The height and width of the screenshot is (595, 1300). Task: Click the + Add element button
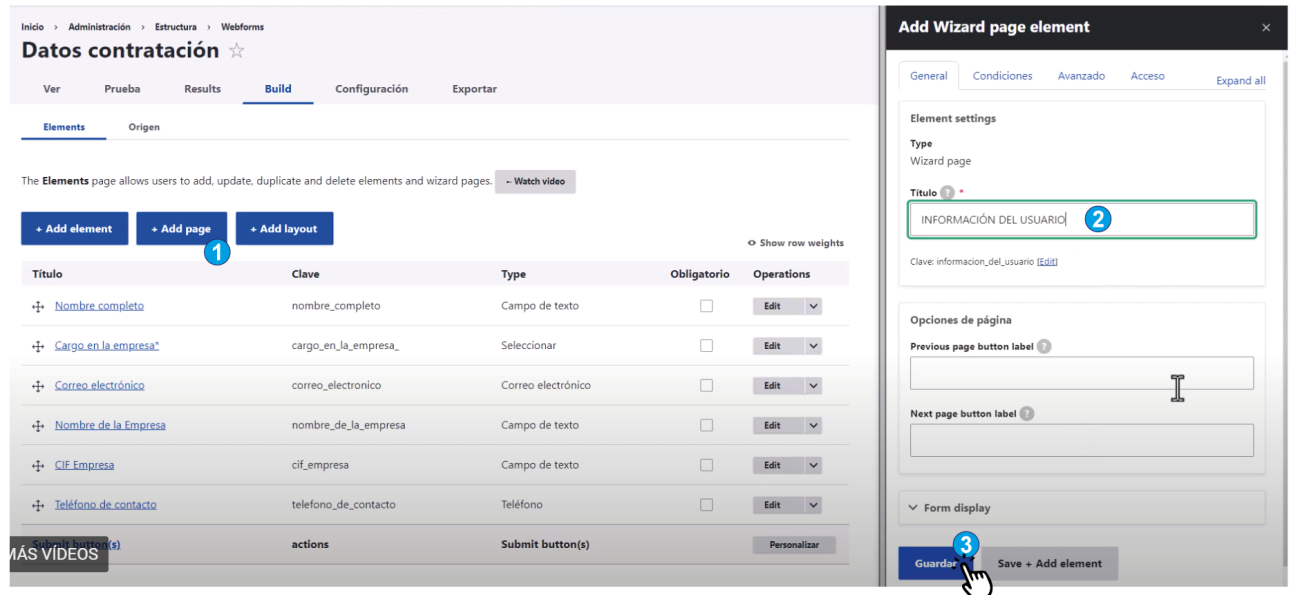[x=74, y=229]
